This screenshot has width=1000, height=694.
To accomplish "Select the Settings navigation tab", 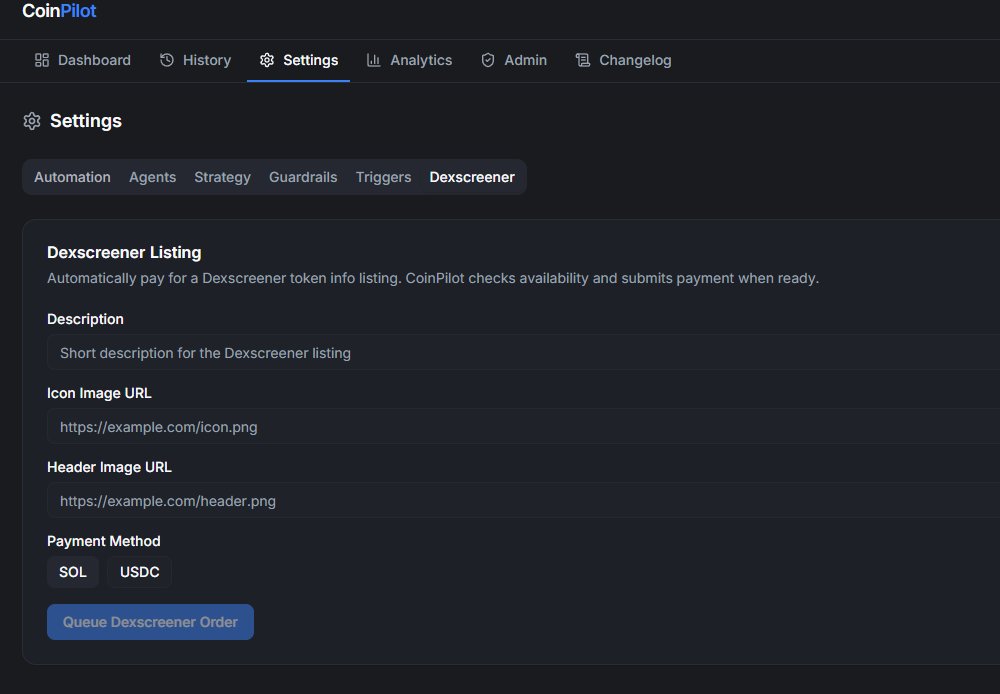I will (298, 60).
